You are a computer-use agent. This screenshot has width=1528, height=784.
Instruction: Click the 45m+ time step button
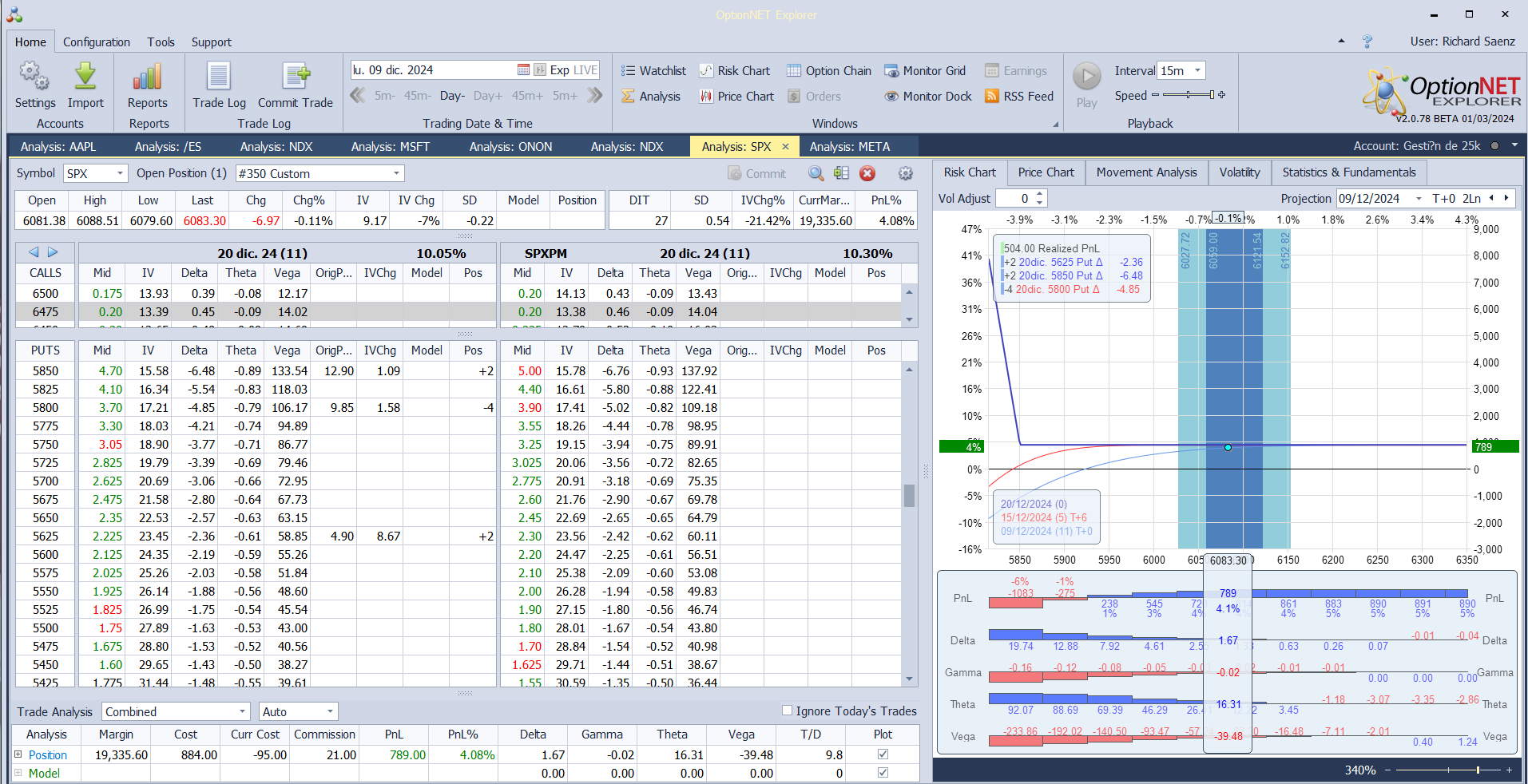coord(527,96)
